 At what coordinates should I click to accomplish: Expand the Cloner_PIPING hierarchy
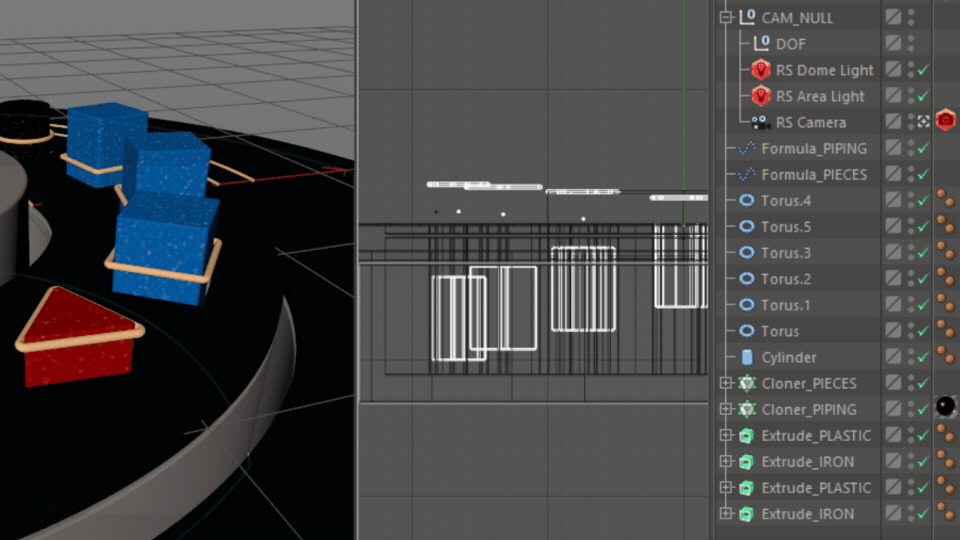pos(727,409)
